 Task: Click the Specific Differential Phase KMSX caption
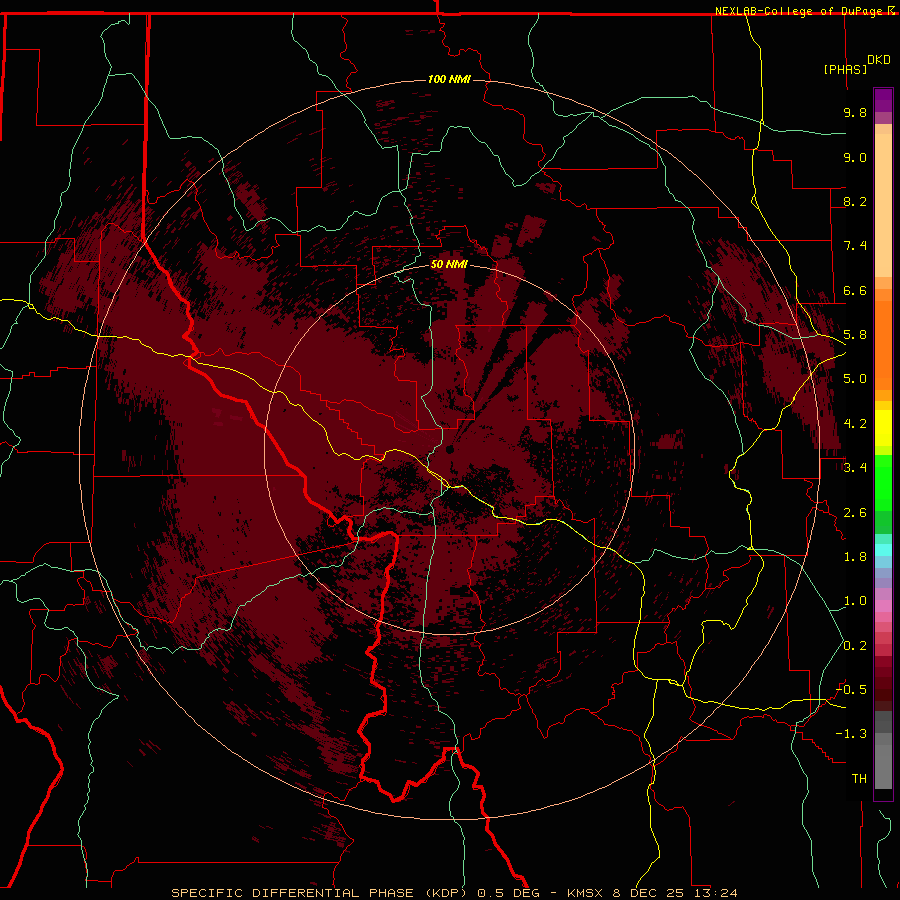click(454, 893)
